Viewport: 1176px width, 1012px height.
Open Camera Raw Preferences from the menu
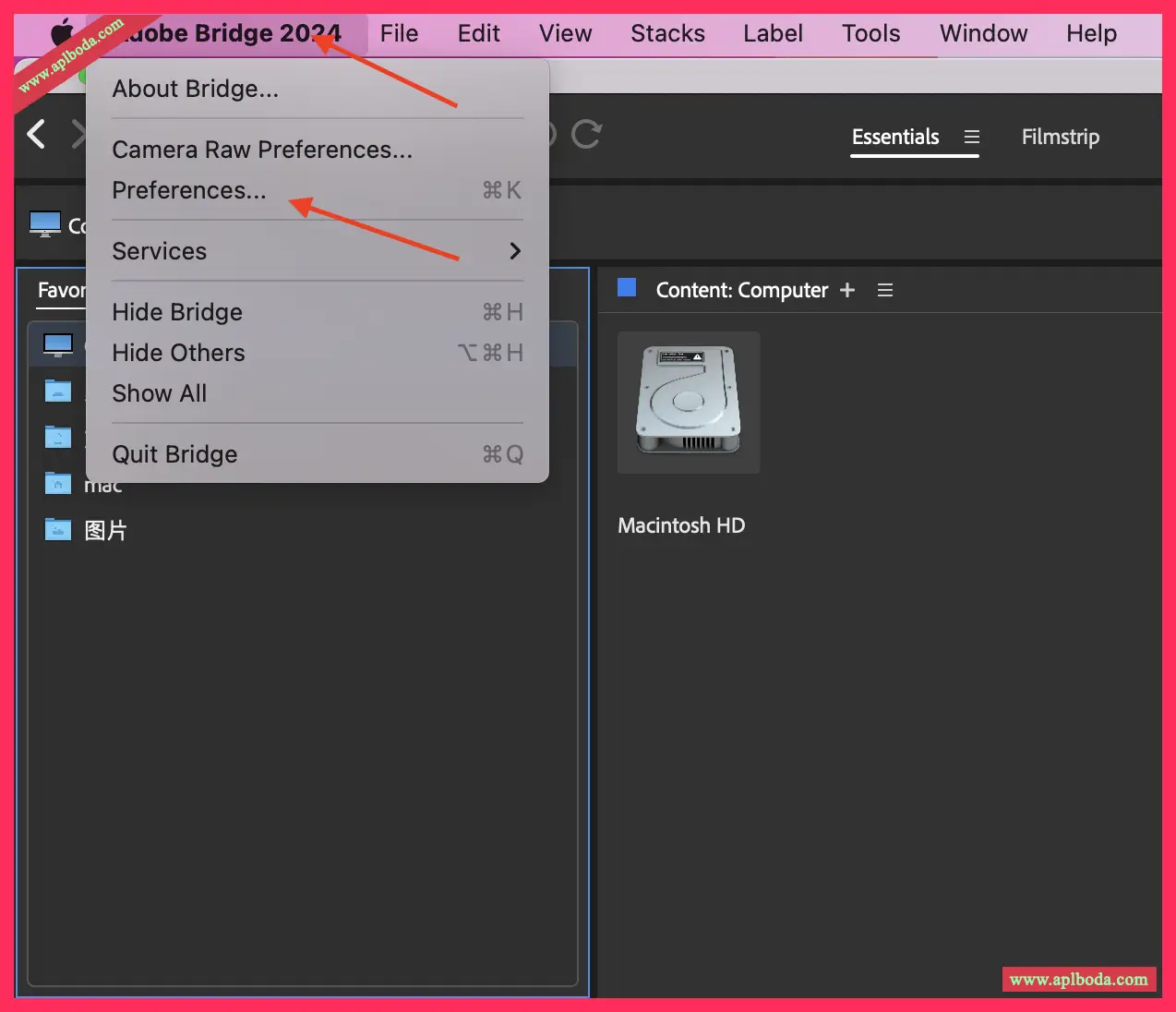click(x=261, y=150)
